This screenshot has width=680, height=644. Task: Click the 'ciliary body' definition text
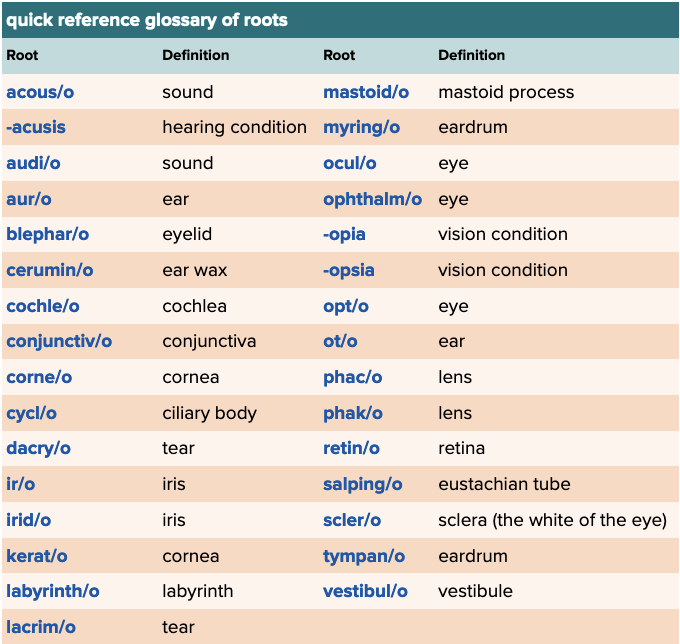click(x=209, y=413)
